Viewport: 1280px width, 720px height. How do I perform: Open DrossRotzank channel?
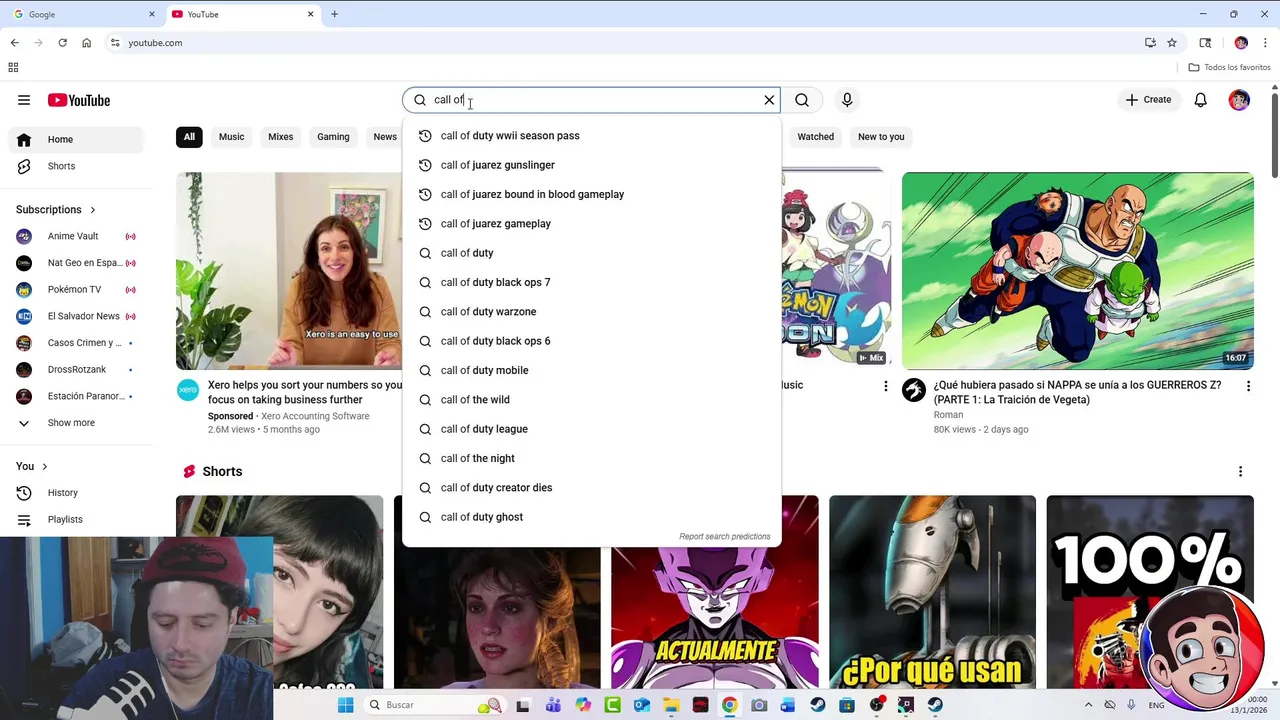coord(76,370)
